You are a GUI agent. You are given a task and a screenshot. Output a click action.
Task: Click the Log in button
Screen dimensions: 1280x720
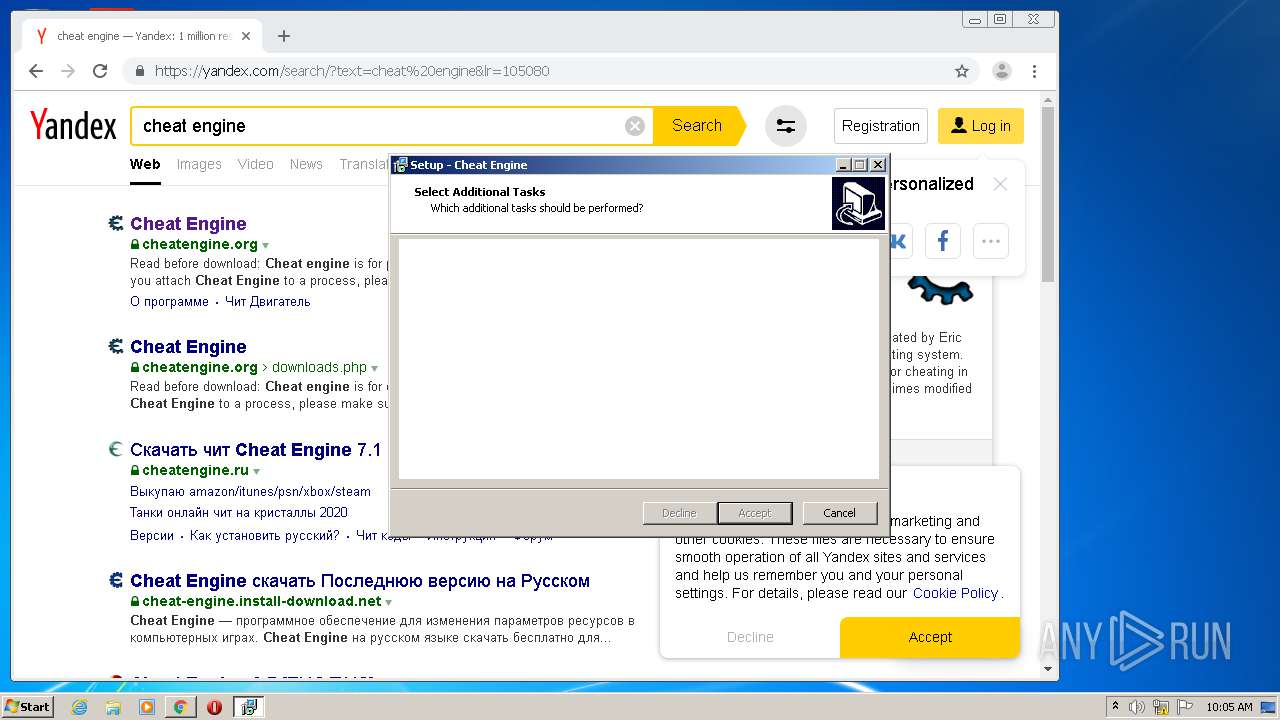[x=981, y=126]
